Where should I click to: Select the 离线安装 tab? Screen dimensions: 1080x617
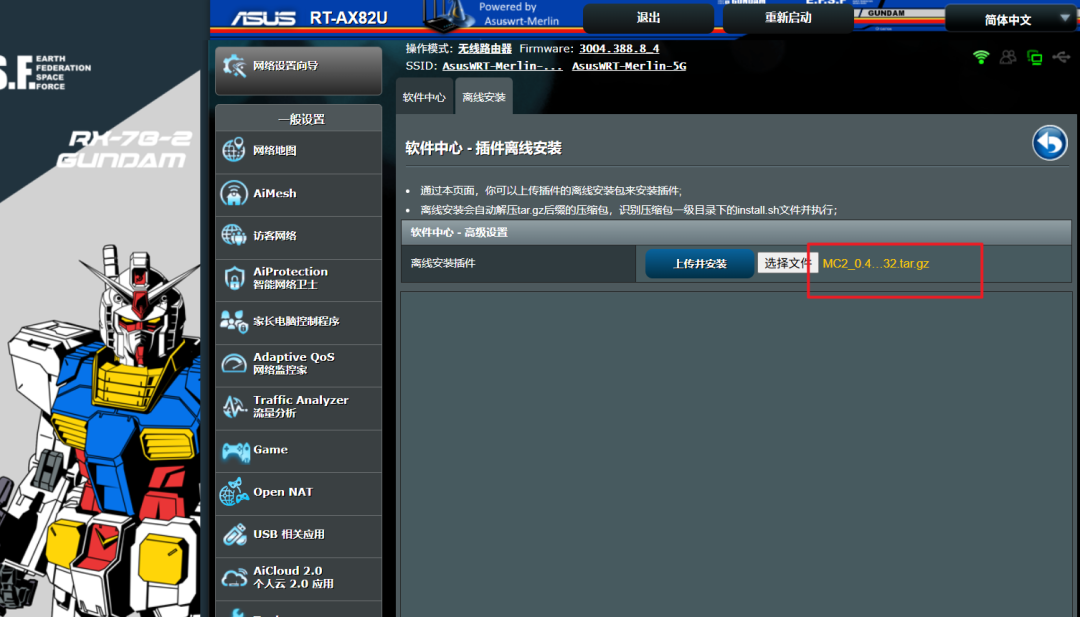click(484, 97)
